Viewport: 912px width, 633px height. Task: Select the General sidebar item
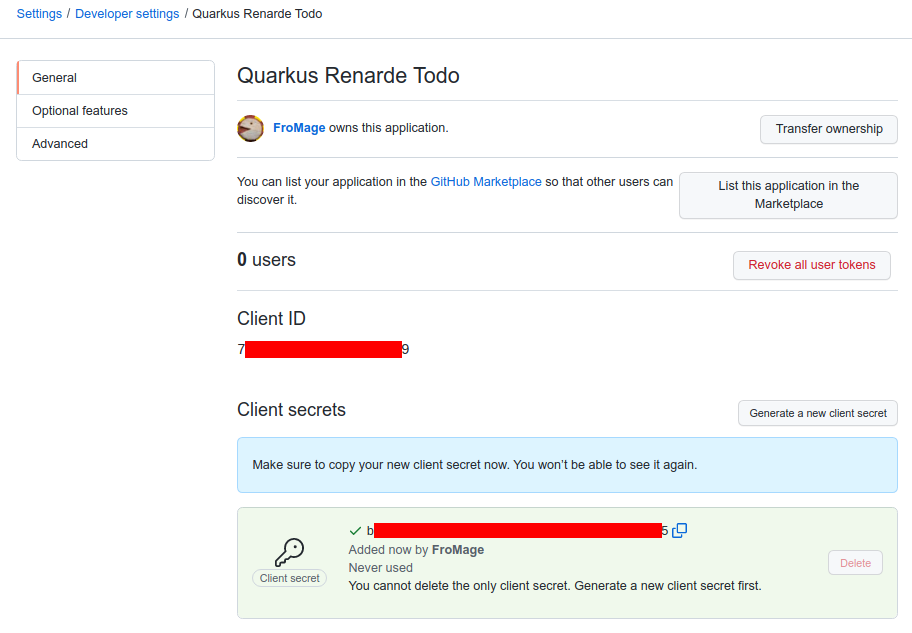tap(54, 77)
